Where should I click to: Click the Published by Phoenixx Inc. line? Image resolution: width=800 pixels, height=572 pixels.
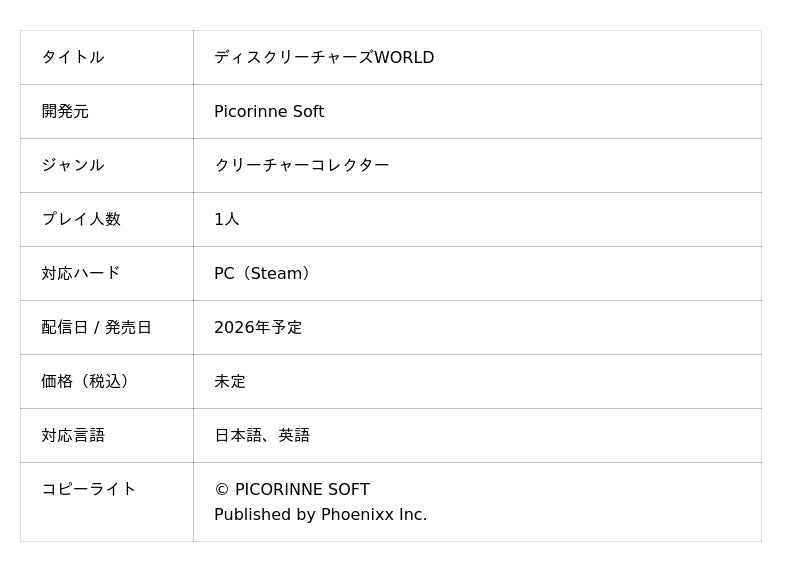pos(320,514)
